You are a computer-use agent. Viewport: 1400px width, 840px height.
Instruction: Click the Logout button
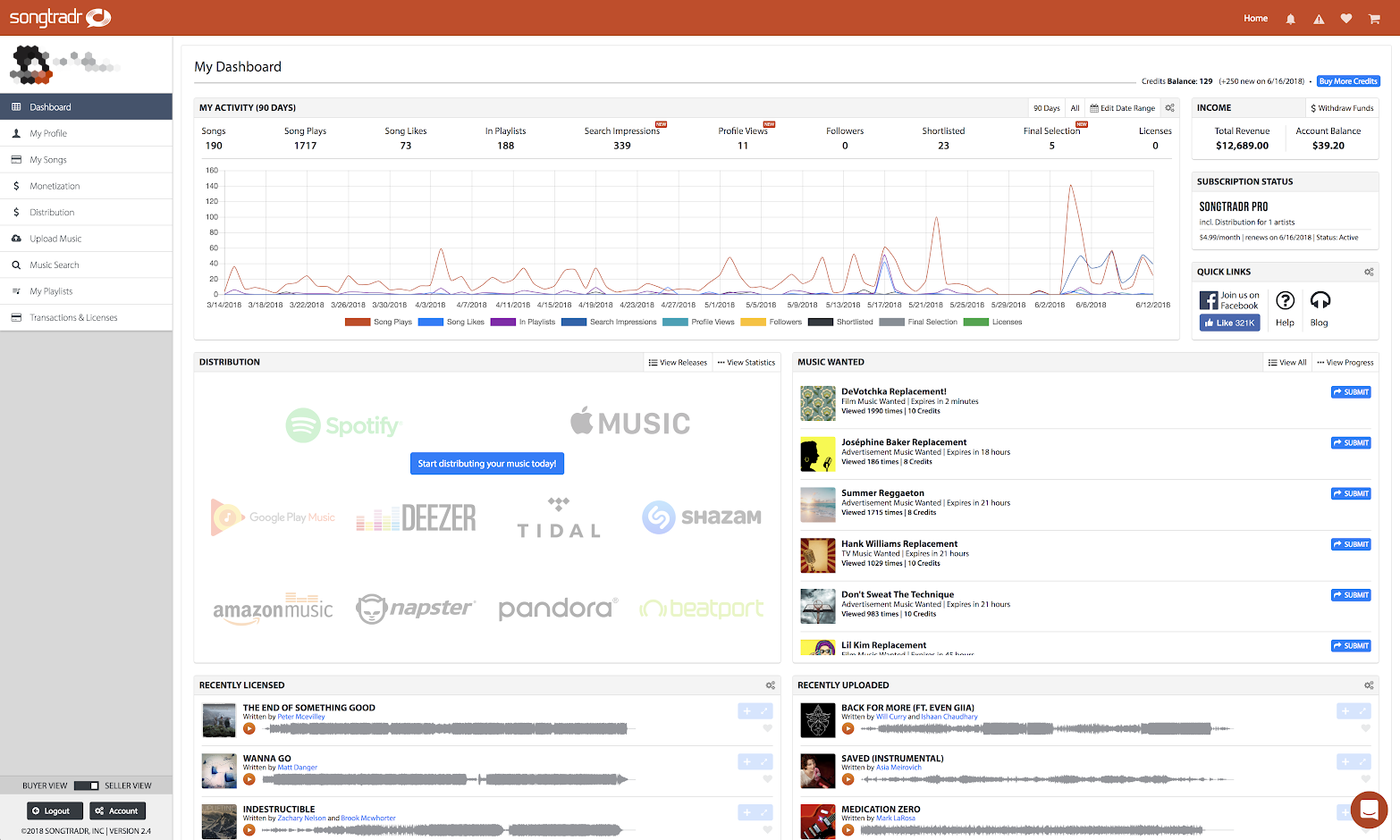55,811
